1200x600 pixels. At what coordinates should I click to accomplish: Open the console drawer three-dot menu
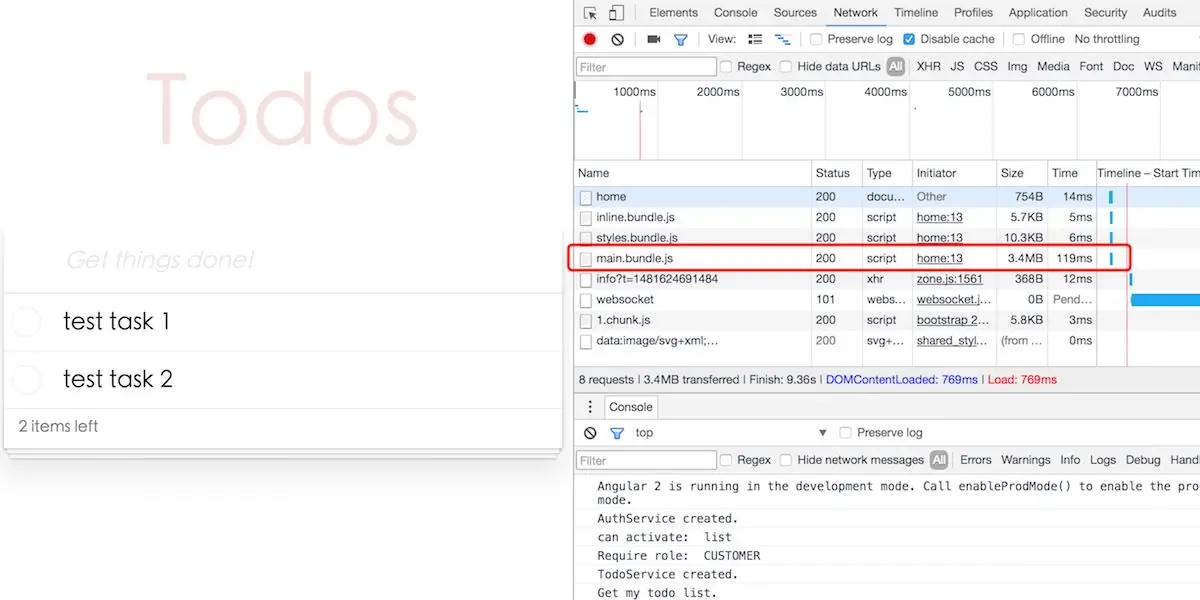[590, 407]
